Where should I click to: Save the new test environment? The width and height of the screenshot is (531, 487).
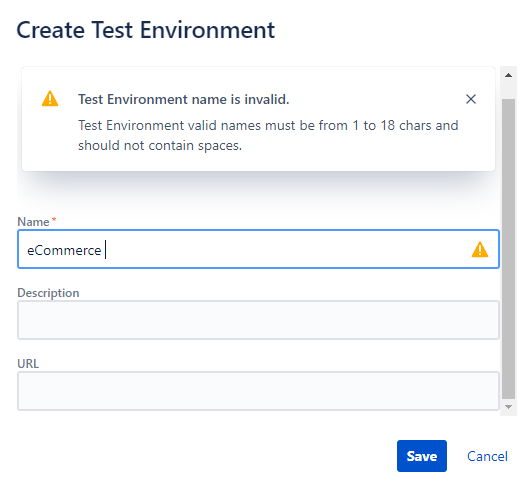422,456
